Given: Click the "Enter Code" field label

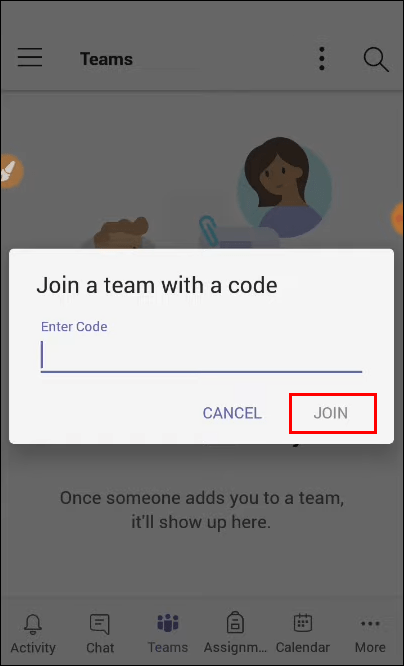Looking at the screenshot, I should click(74, 327).
